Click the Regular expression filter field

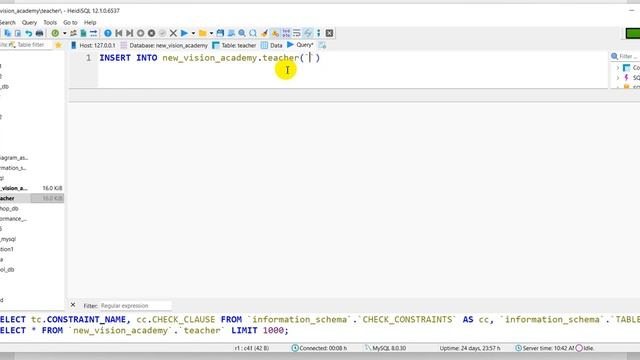(136, 306)
